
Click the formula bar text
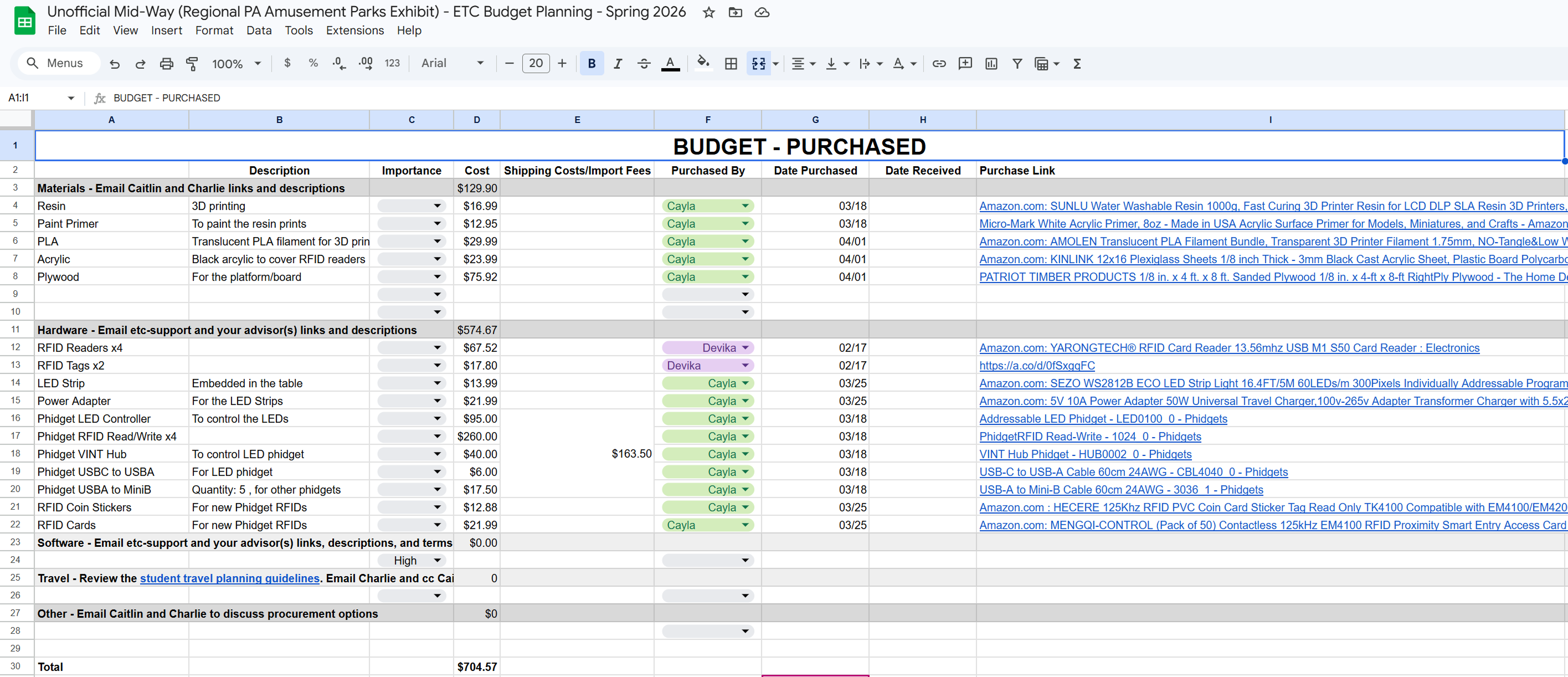point(167,98)
